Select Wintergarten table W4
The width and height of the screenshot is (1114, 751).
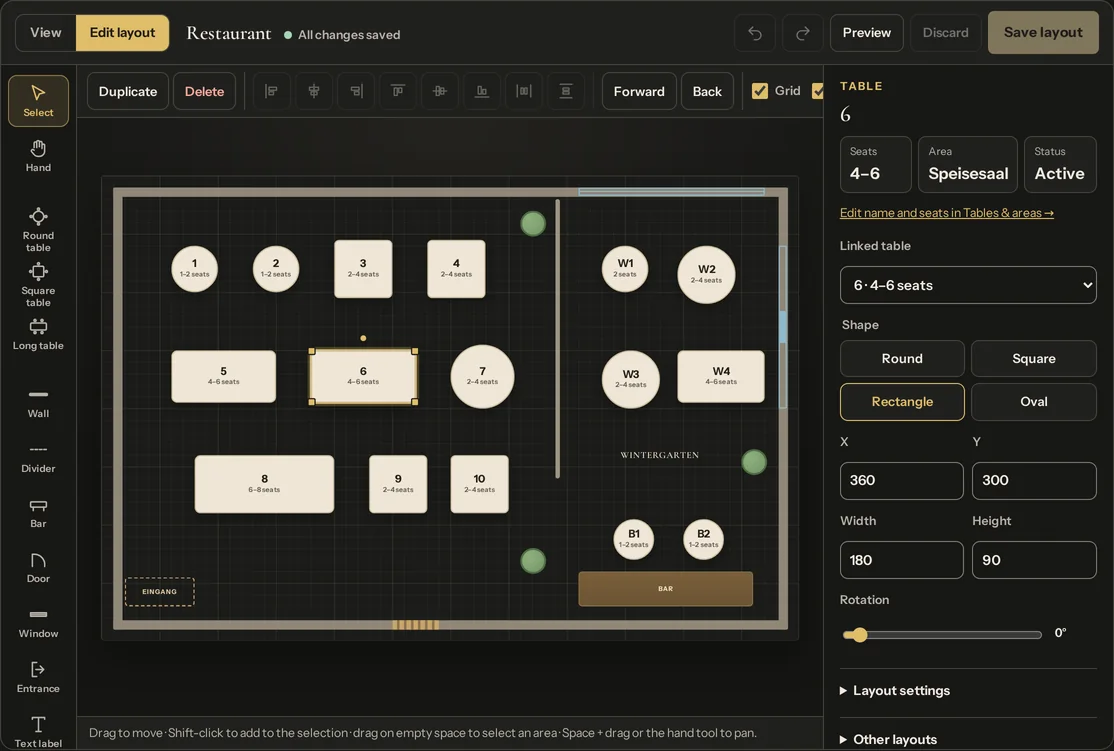(721, 376)
